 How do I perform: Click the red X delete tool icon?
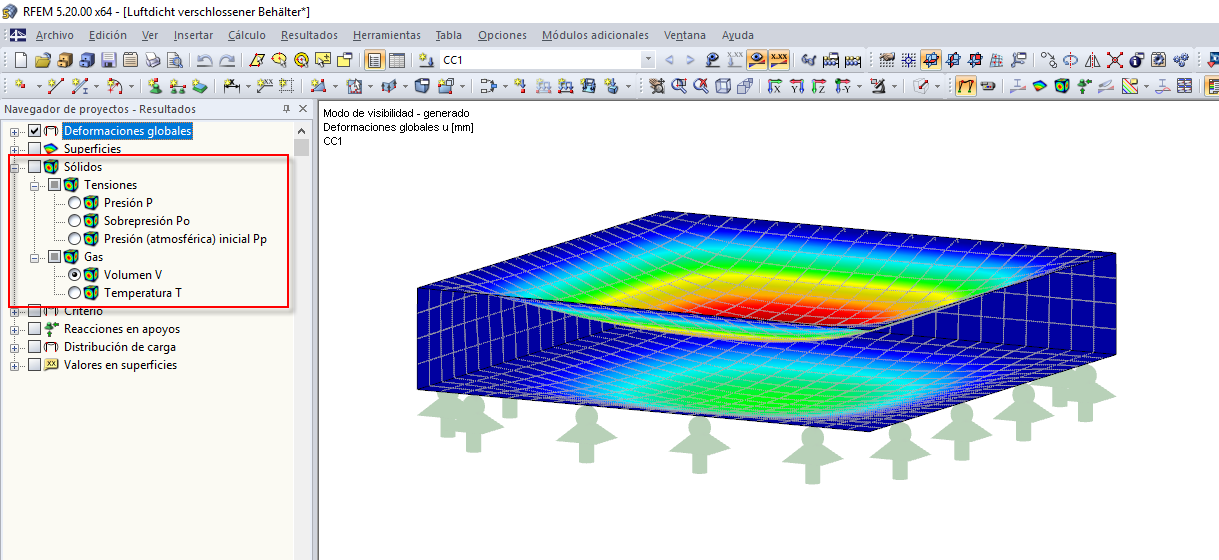(x=1115, y=60)
